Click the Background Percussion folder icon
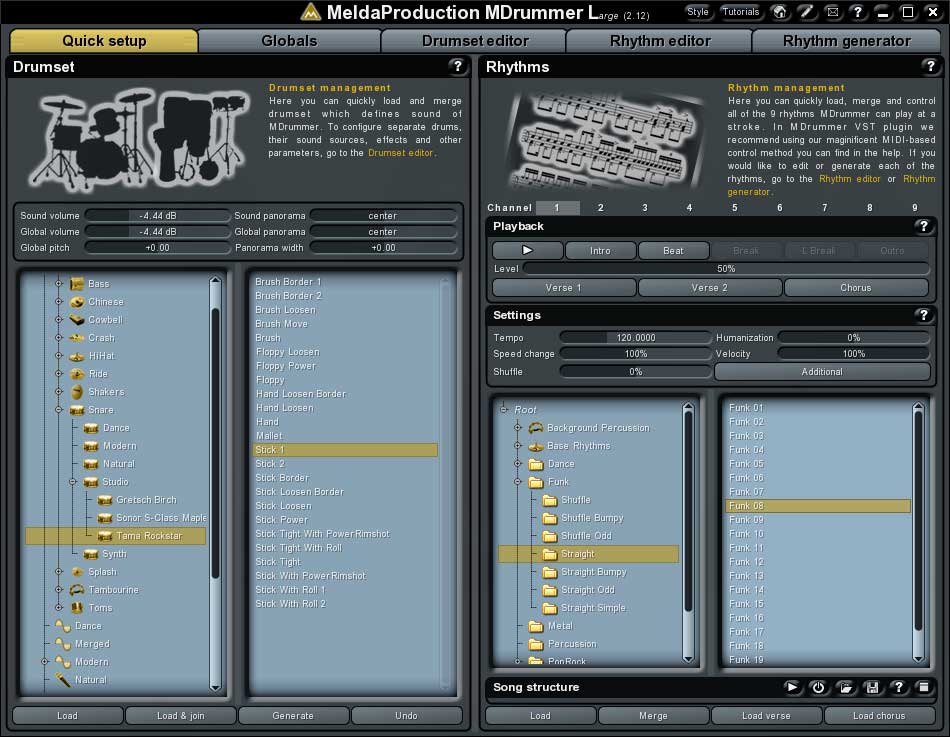This screenshot has height=737, width=950. [536, 428]
